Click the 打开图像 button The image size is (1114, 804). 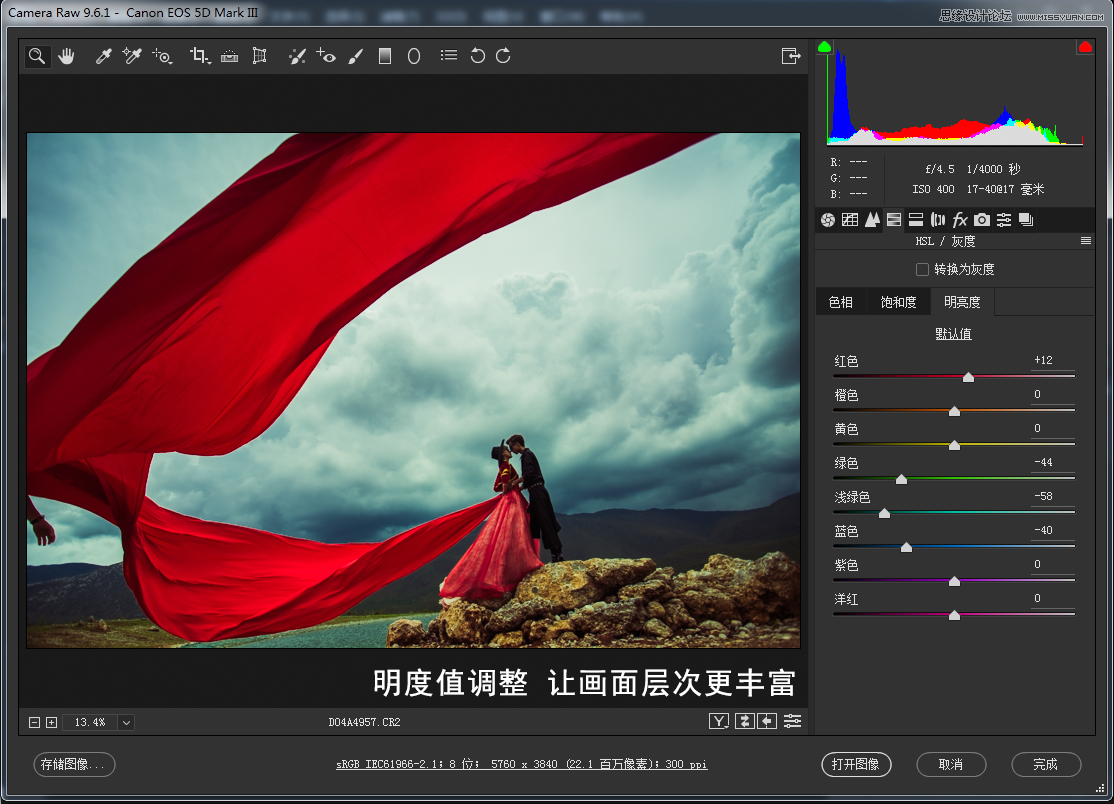click(x=856, y=764)
